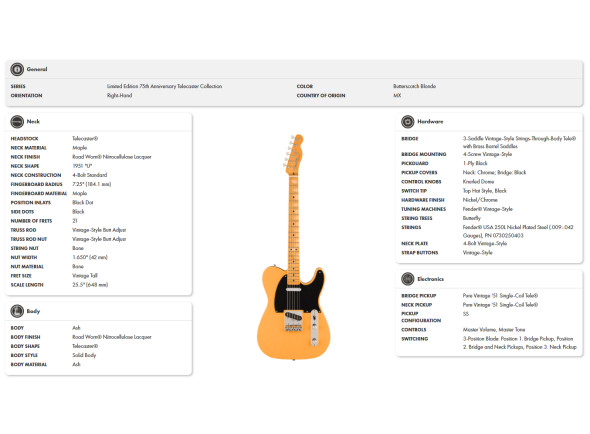Click the BODY FINISH label
This screenshot has width=590, height=434.
(25, 337)
